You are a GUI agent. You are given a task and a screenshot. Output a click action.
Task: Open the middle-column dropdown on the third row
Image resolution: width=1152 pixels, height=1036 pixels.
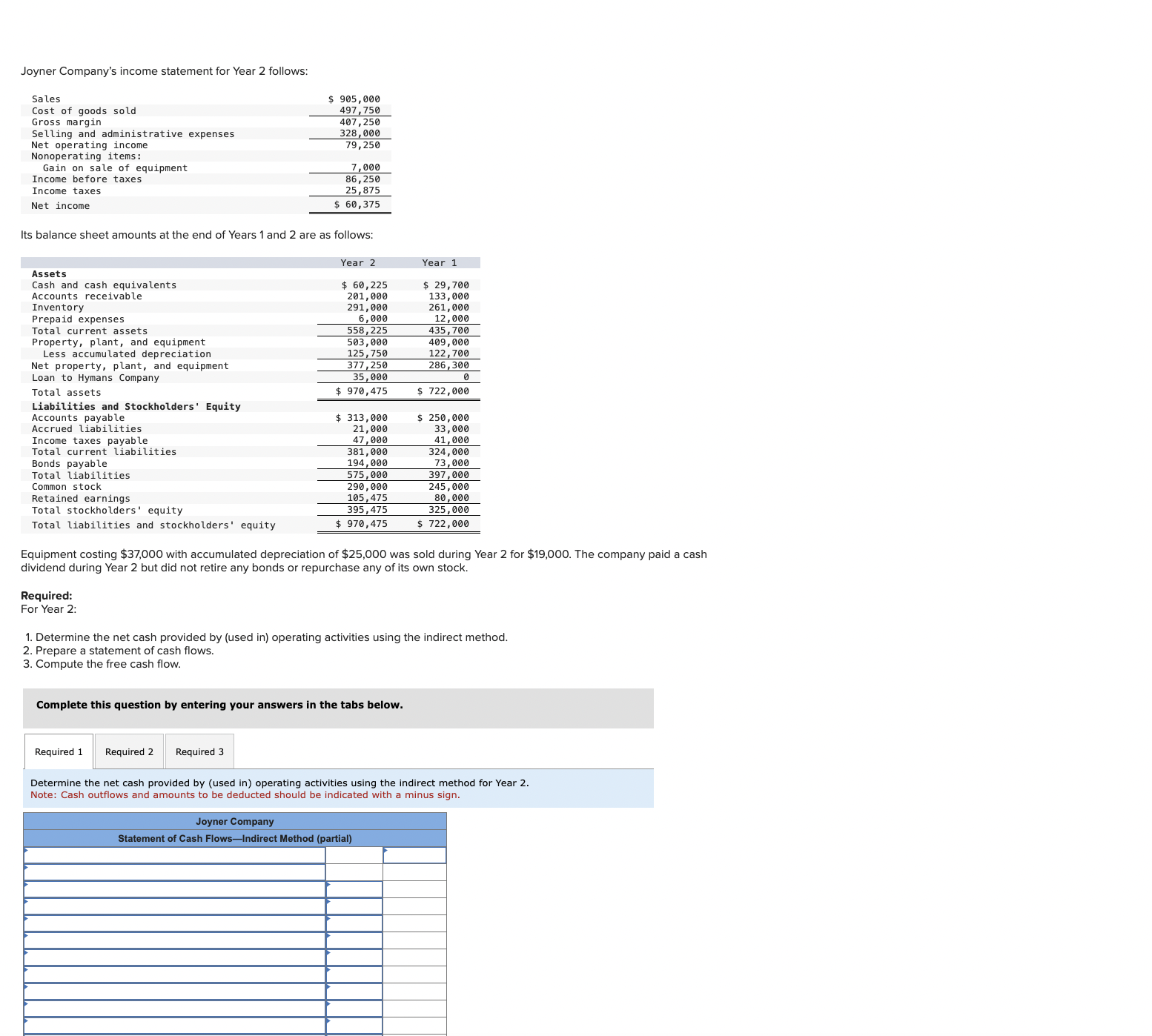coord(354,889)
